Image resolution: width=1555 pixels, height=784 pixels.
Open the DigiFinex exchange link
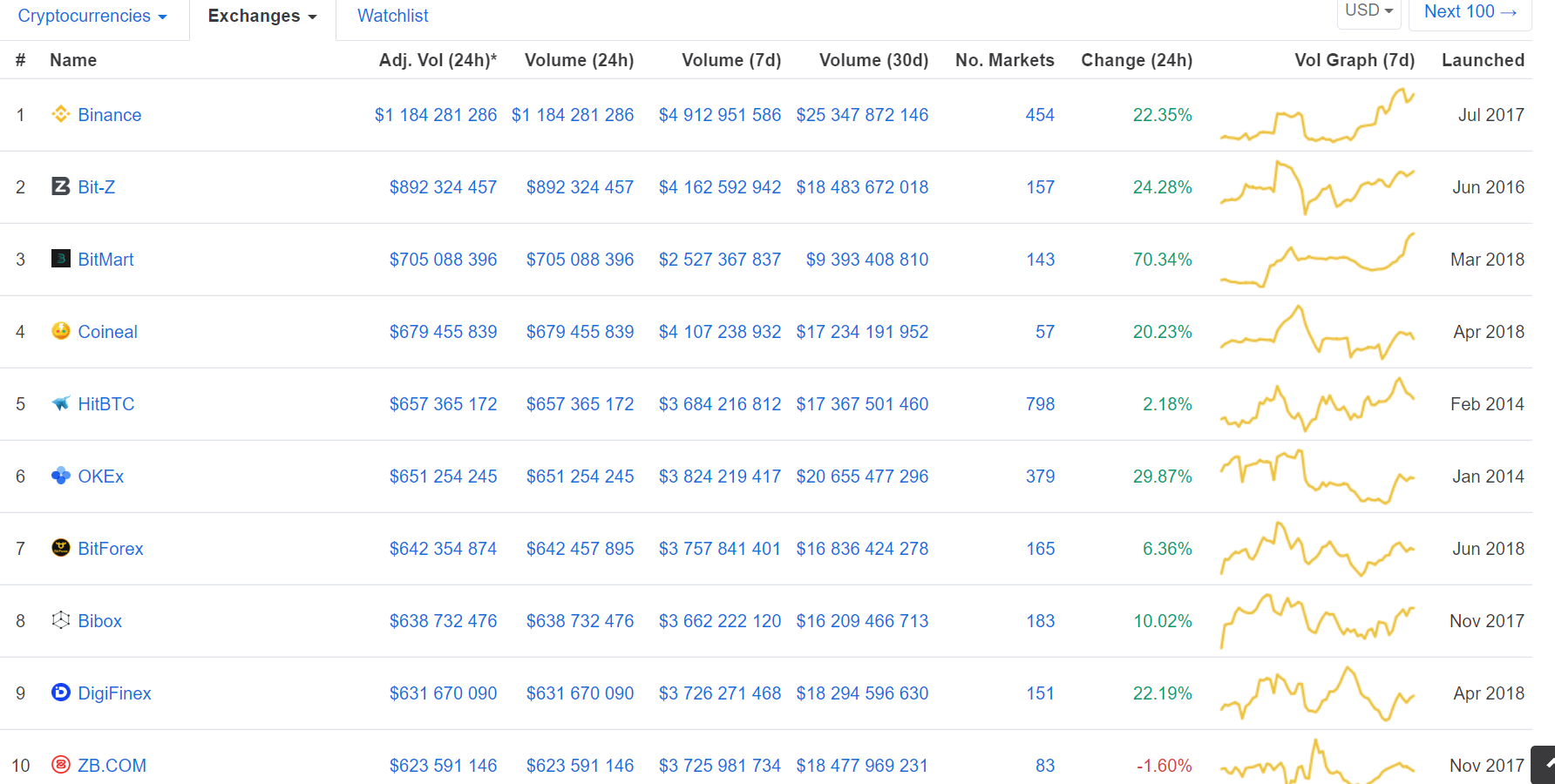click(x=115, y=693)
